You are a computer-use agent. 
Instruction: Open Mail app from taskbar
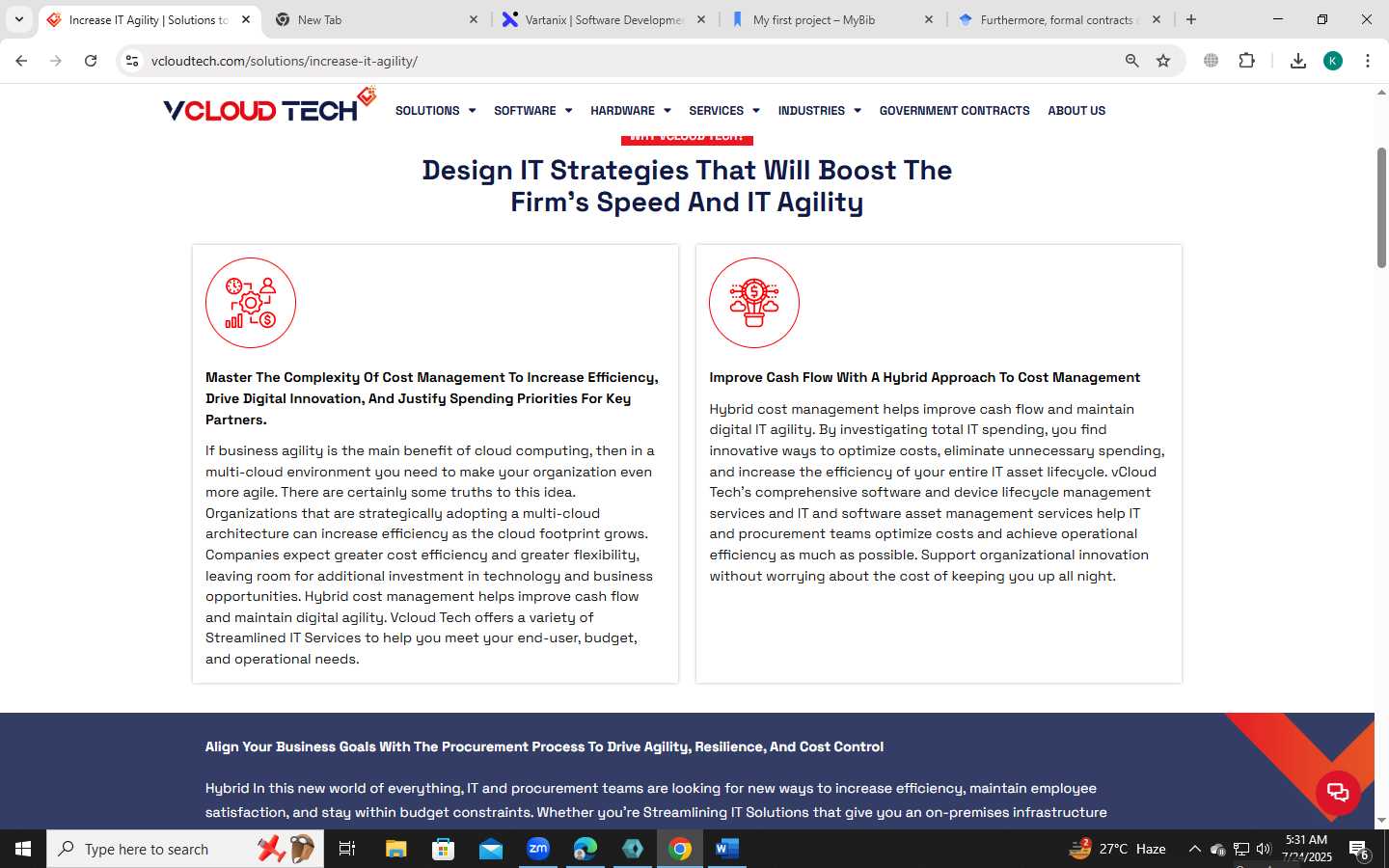tap(490, 849)
